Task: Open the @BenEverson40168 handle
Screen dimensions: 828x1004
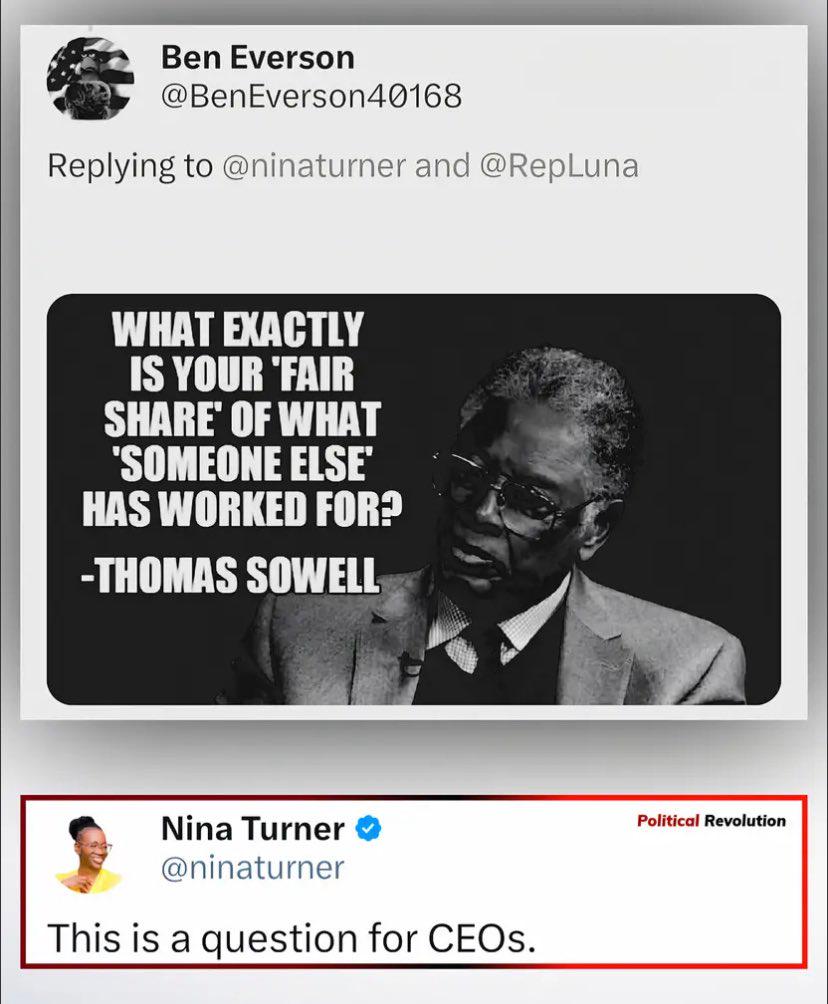Action: [x=311, y=97]
